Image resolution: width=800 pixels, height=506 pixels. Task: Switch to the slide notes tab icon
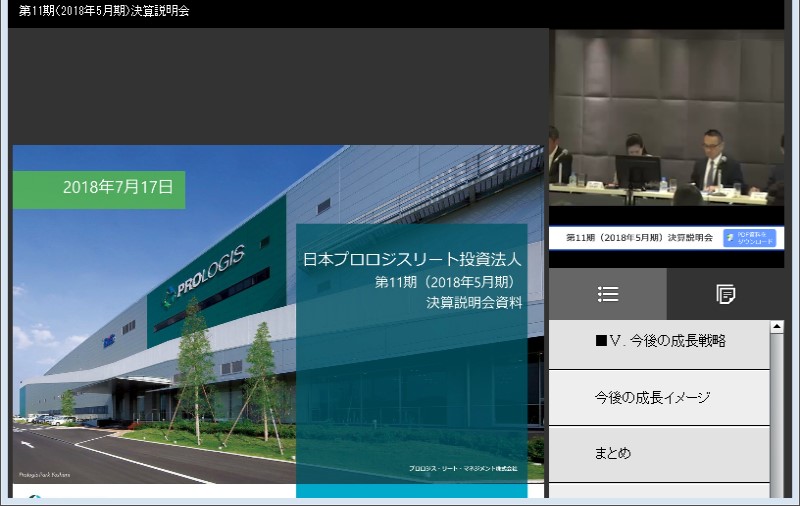tap(725, 294)
